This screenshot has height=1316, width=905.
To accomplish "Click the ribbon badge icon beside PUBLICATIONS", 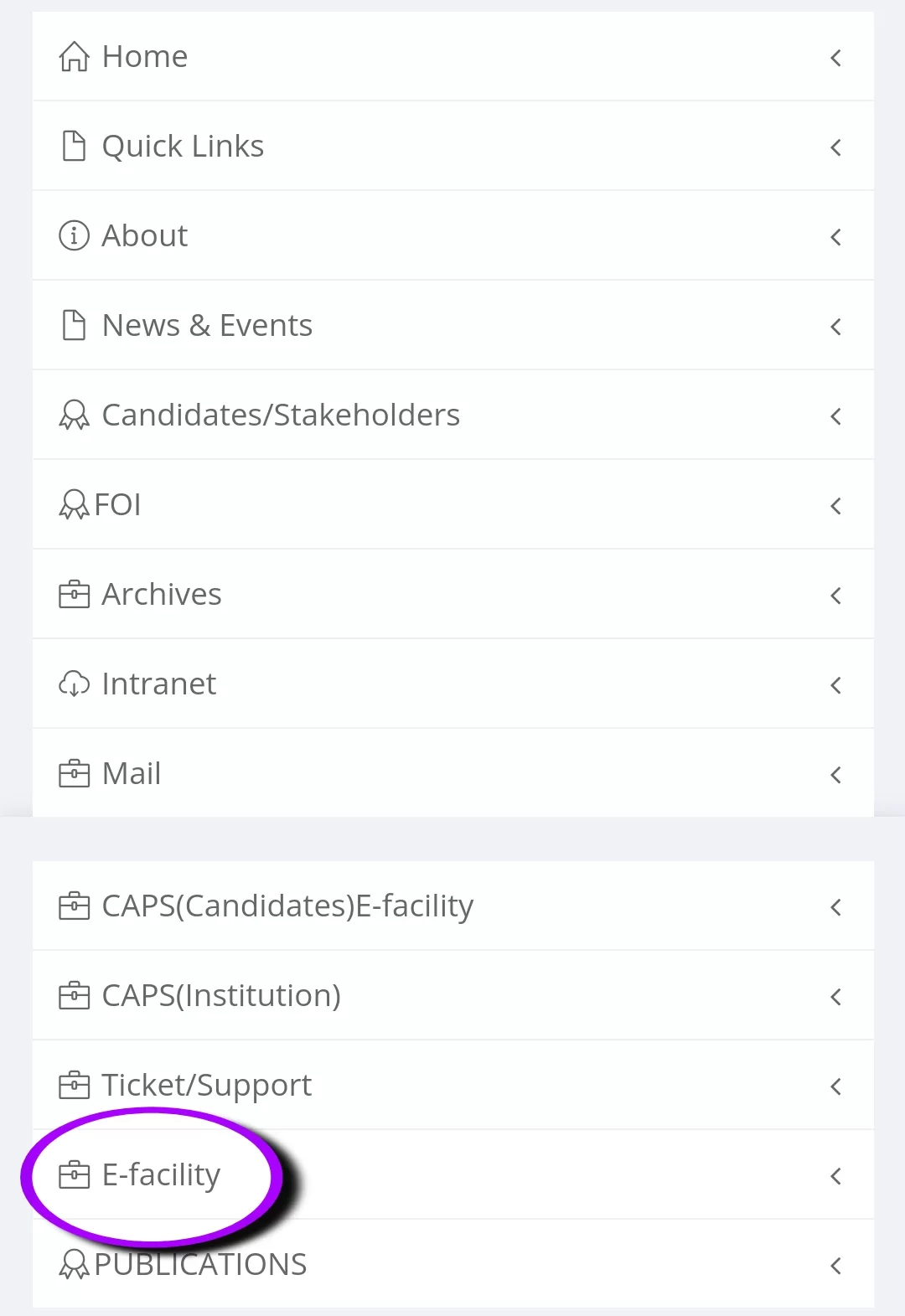I will click(74, 1265).
